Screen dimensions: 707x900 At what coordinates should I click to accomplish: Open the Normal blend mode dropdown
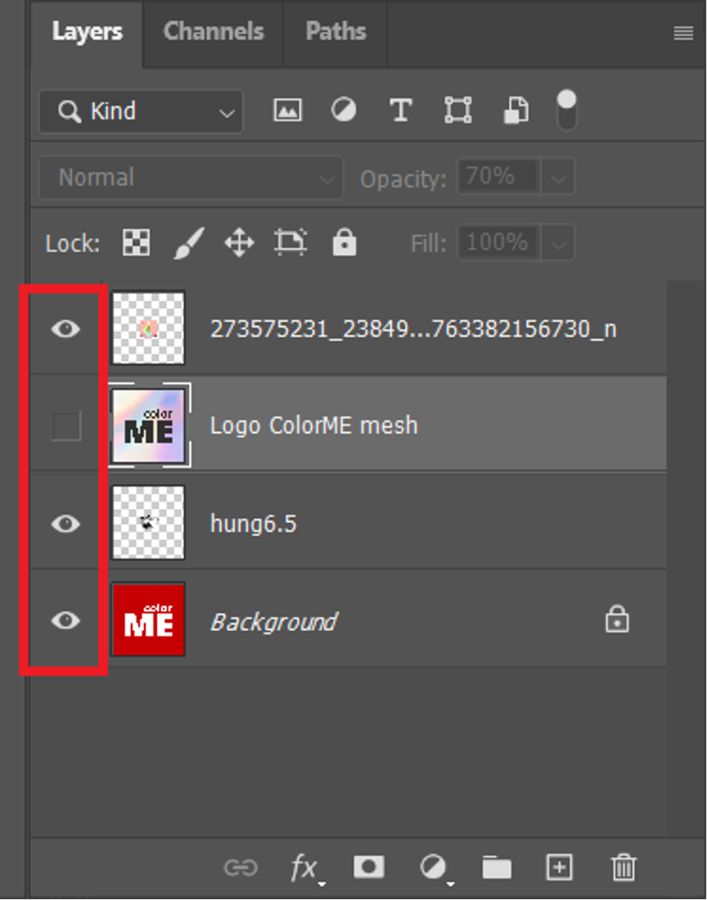pyautogui.click(x=191, y=177)
